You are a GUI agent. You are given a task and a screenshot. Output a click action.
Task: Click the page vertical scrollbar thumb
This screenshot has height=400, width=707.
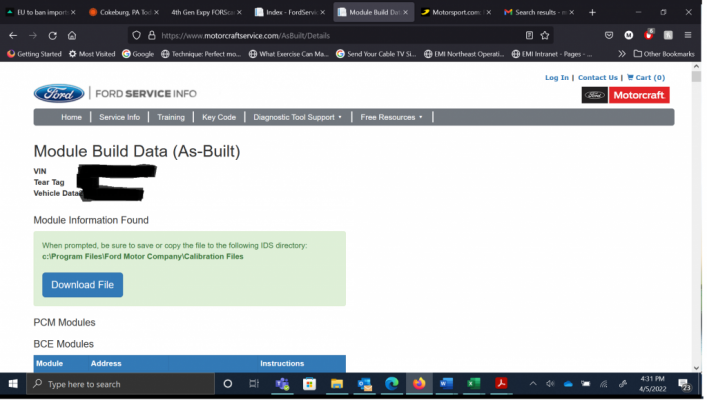[x=696, y=76]
